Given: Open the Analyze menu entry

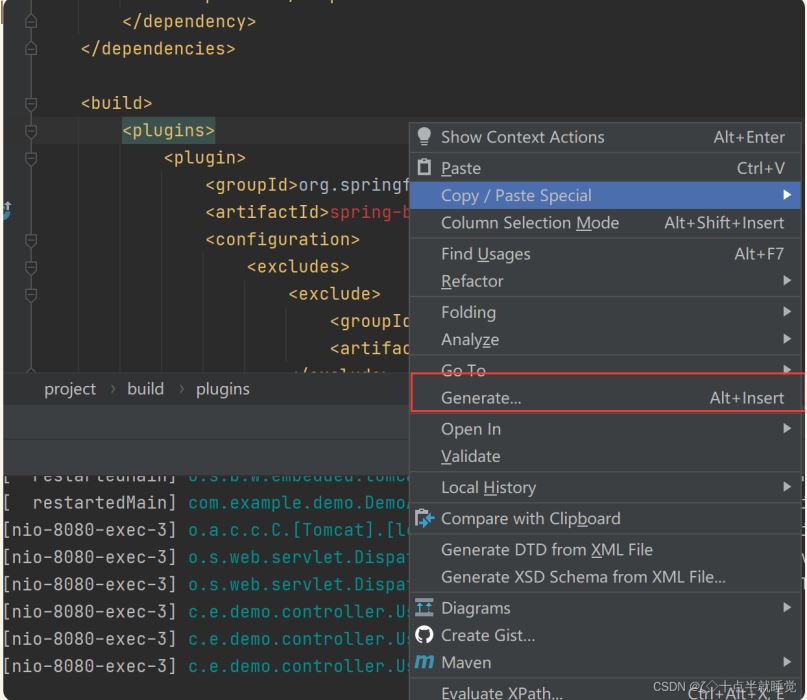Looking at the screenshot, I should [605, 339].
